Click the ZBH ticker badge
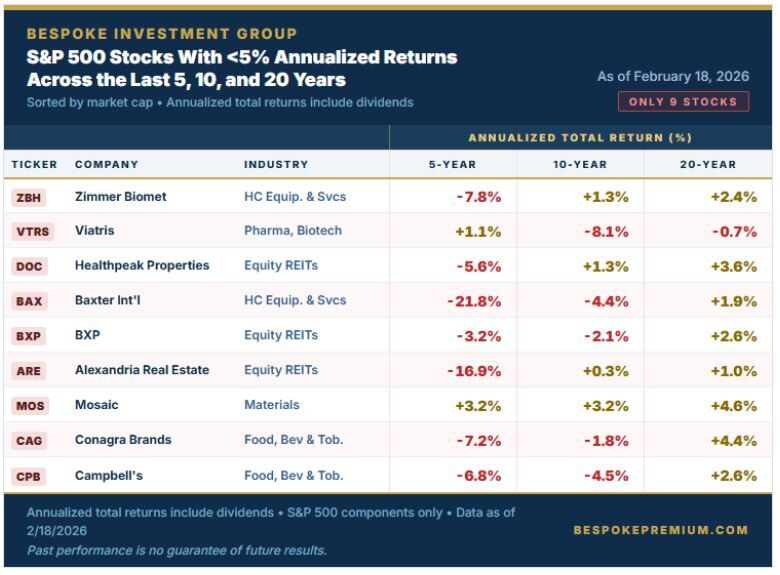Viewport: 780px width, 575px height. coord(29,197)
